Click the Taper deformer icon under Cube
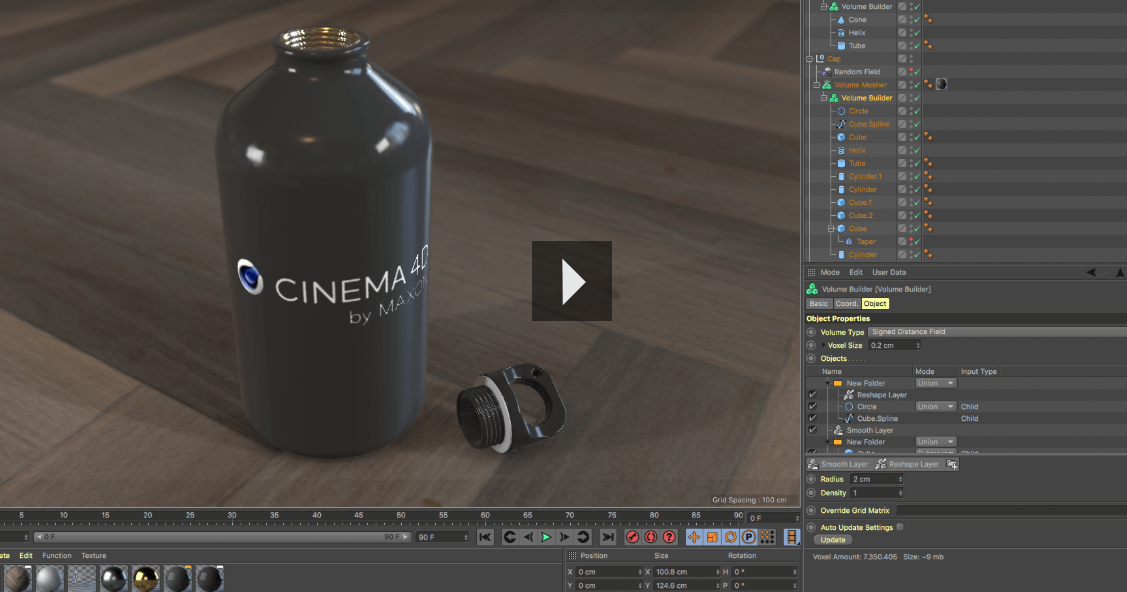 [x=851, y=241]
